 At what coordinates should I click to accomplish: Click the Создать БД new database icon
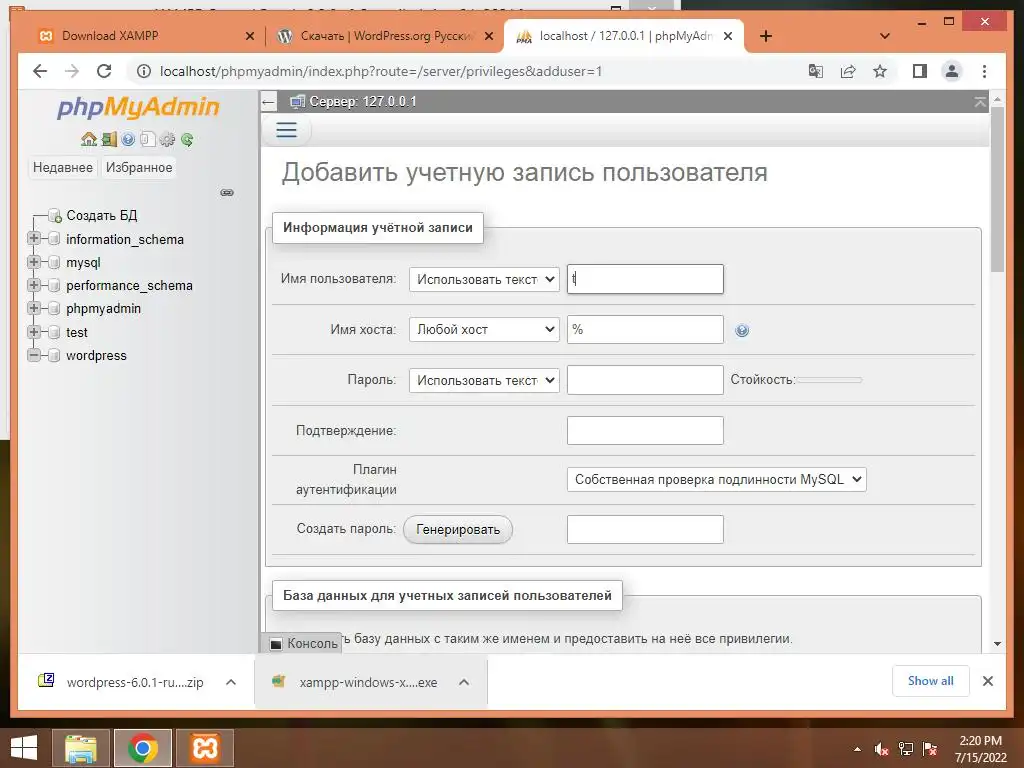[x=55, y=216]
